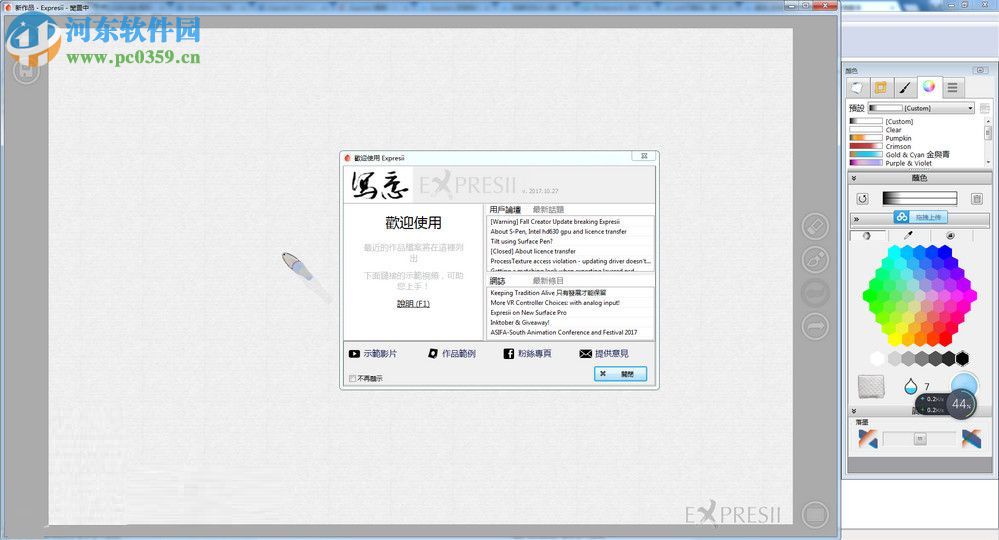This screenshot has height=540, width=999.
Task: Click the brush edit round canvas button
Action: click(815, 259)
